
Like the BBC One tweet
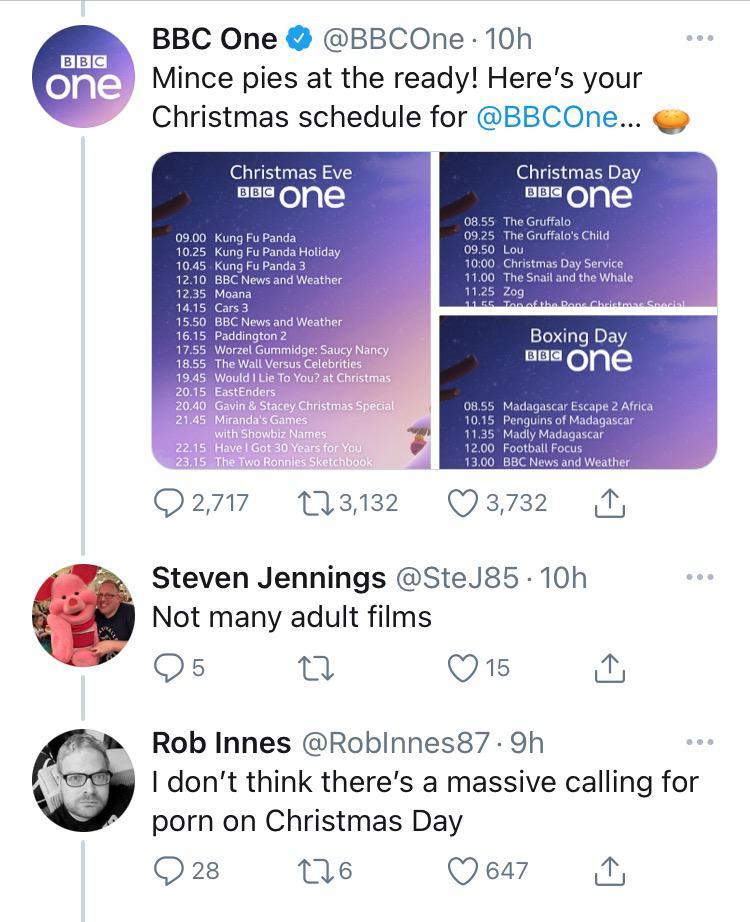coord(463,503)
